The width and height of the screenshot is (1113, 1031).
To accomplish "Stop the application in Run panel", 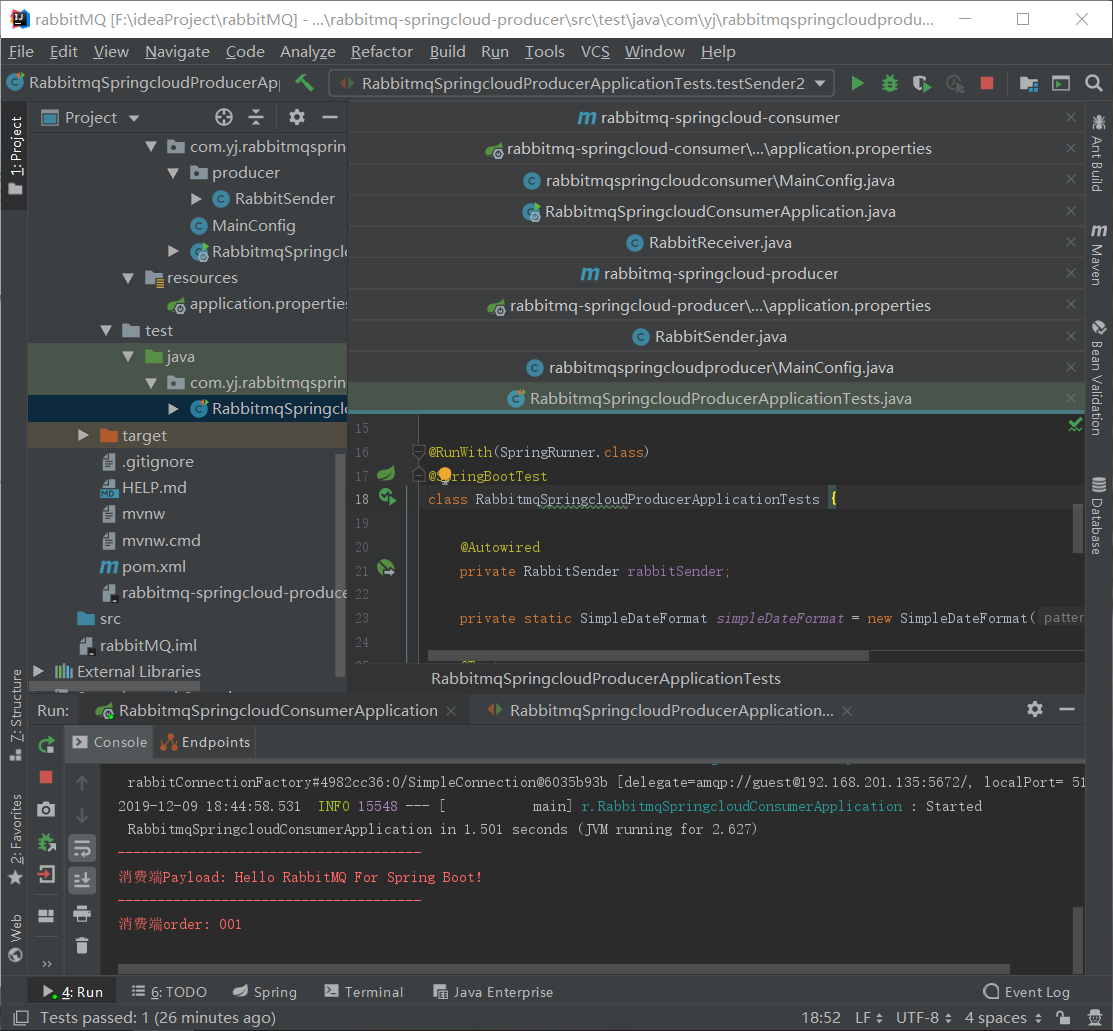I will coord(46,777).
